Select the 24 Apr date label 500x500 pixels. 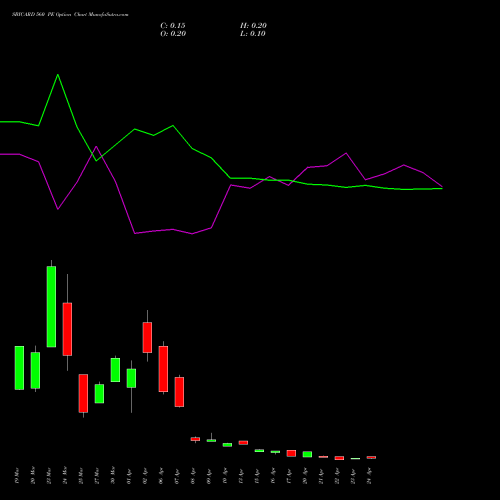369,477
